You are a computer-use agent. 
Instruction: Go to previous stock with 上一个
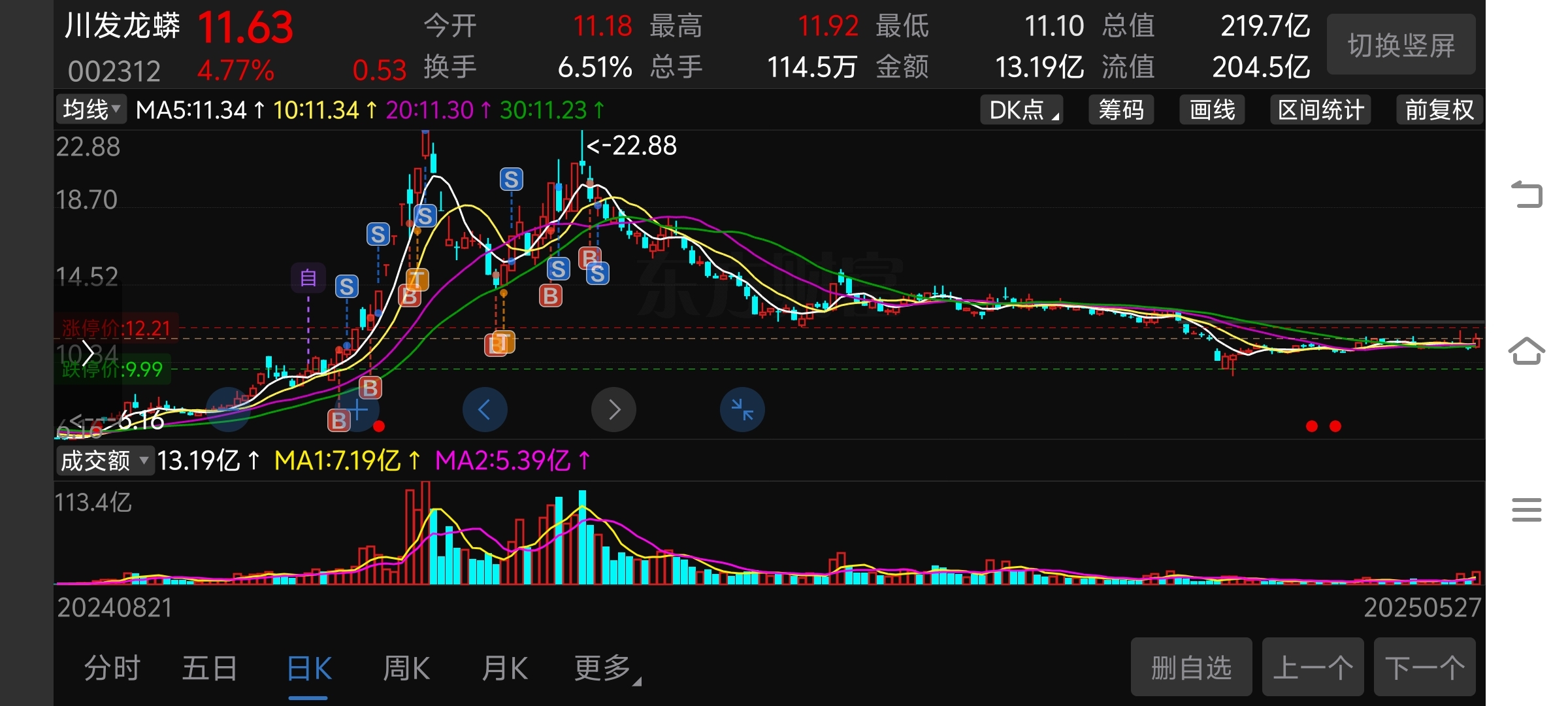[1313, 667]
